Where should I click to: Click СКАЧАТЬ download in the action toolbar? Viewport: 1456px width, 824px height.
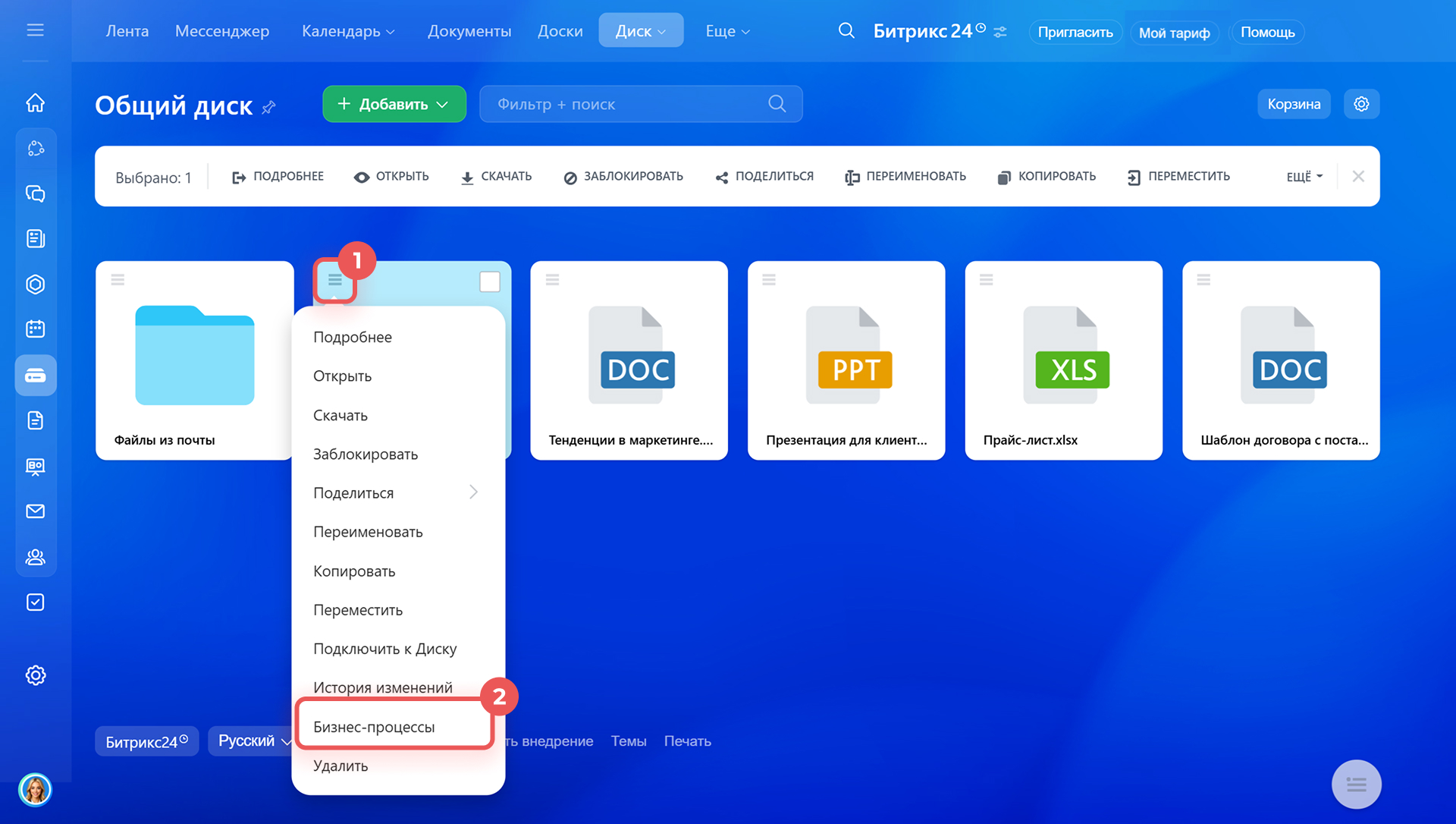tap(497, 177)
